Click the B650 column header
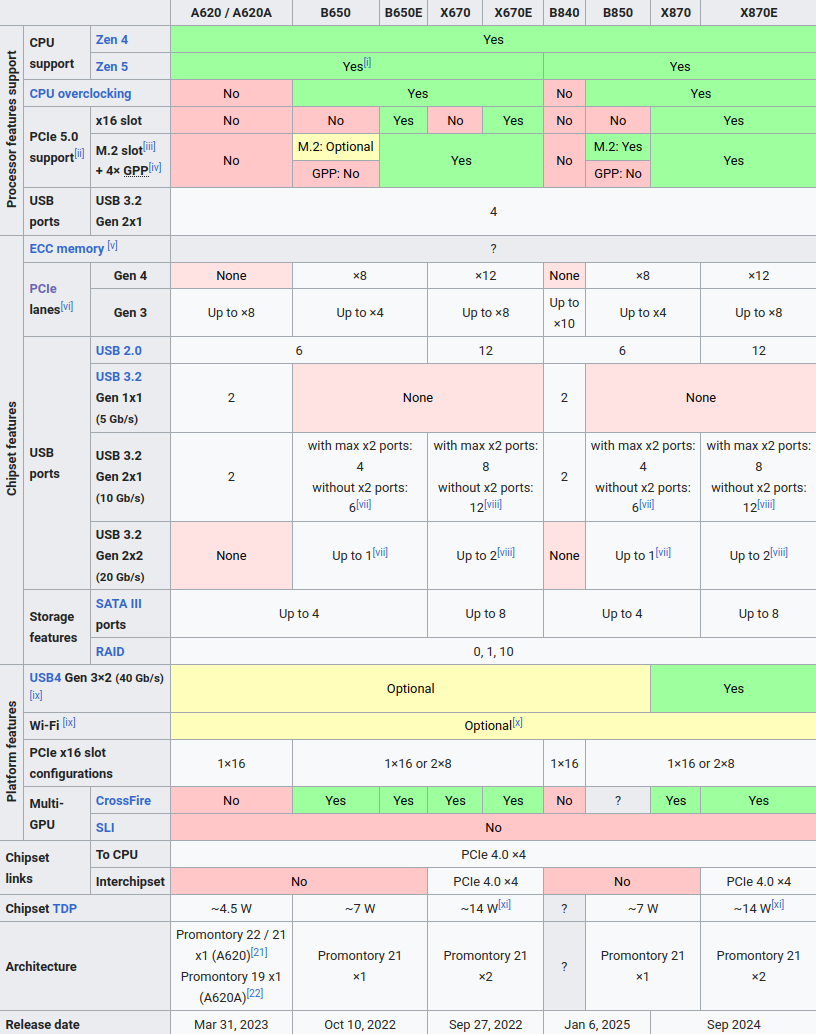Viewport: 816px width, 1034px height. coord(336,13)
